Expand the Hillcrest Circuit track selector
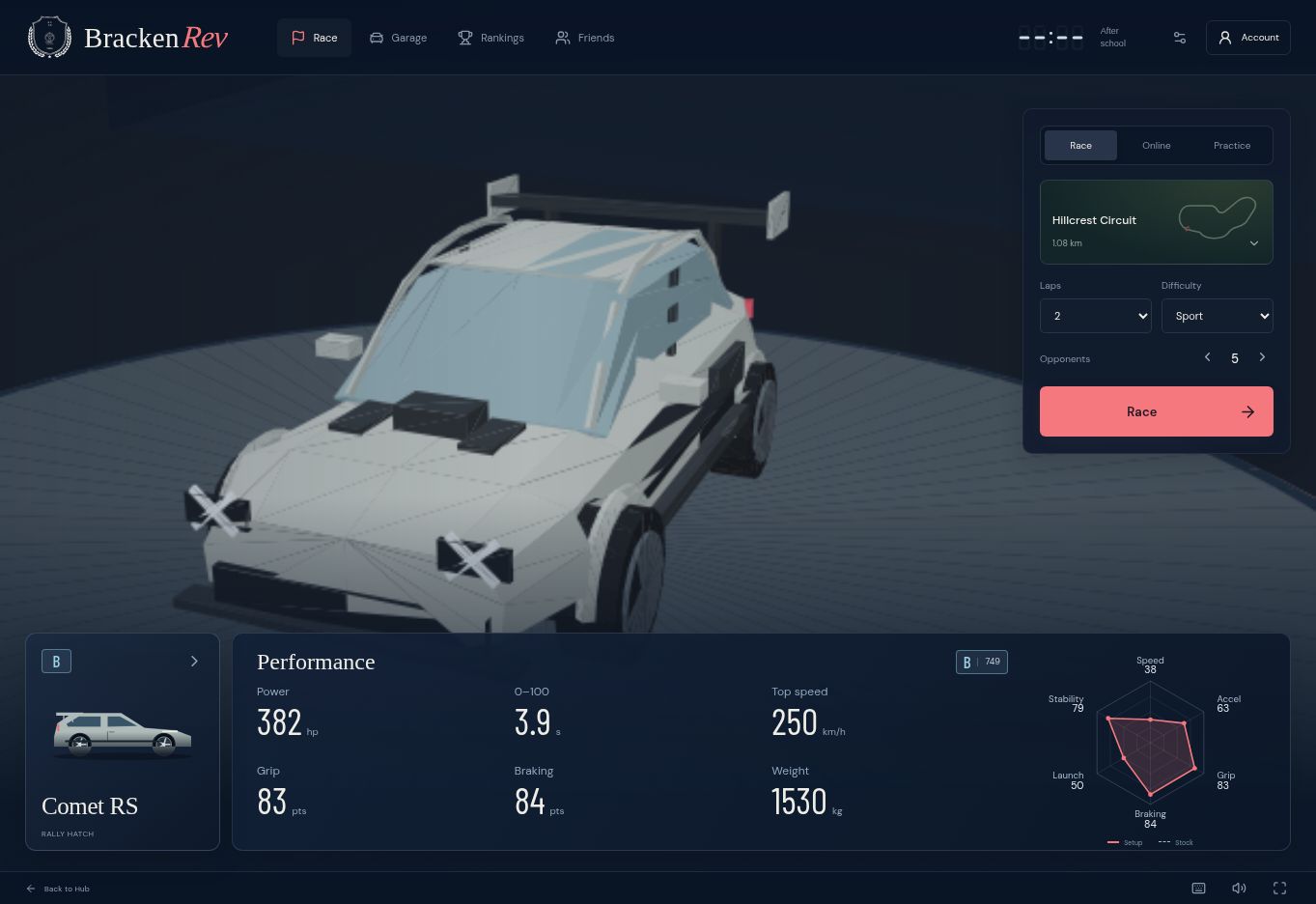1316x904 pixels. coord(1156,222)
